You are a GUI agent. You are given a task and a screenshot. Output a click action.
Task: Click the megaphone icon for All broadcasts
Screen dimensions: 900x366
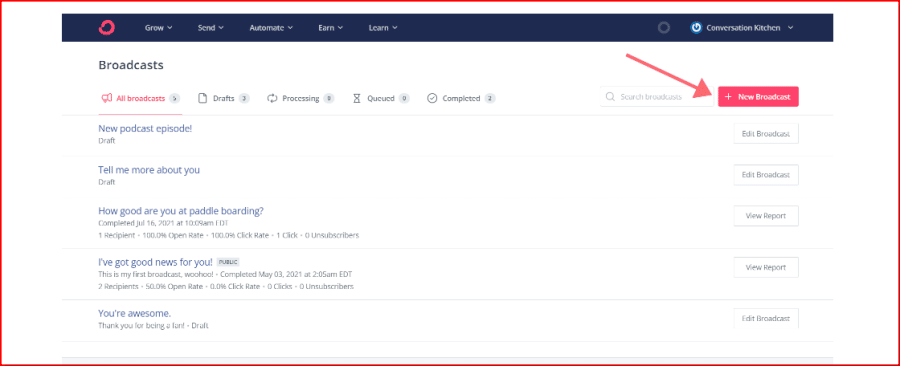coord(107,98)
